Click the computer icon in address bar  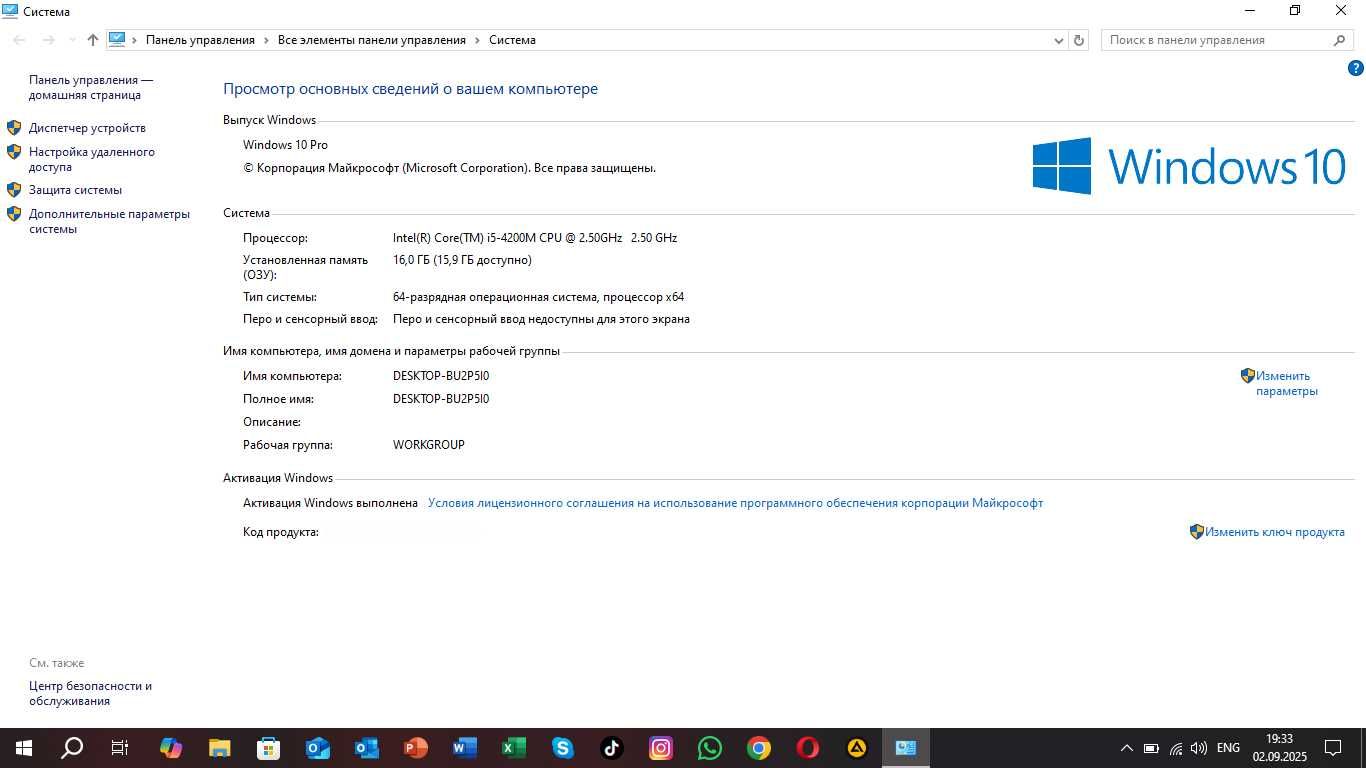(x=117, y=40)
